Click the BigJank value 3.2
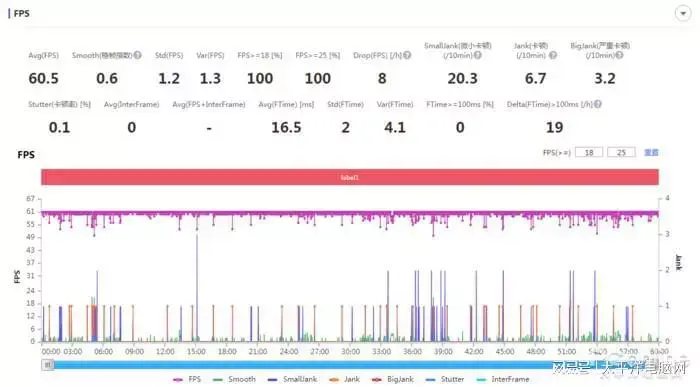This screenshot has width=700, height=387. pyautogui.click(x=604, y=79)
